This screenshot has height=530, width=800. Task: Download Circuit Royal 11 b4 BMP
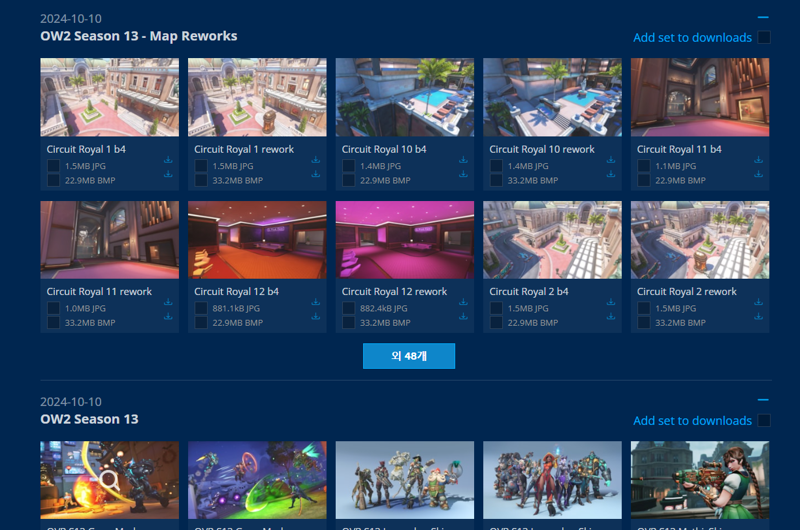pyautogui.click(x=759, y=174)
